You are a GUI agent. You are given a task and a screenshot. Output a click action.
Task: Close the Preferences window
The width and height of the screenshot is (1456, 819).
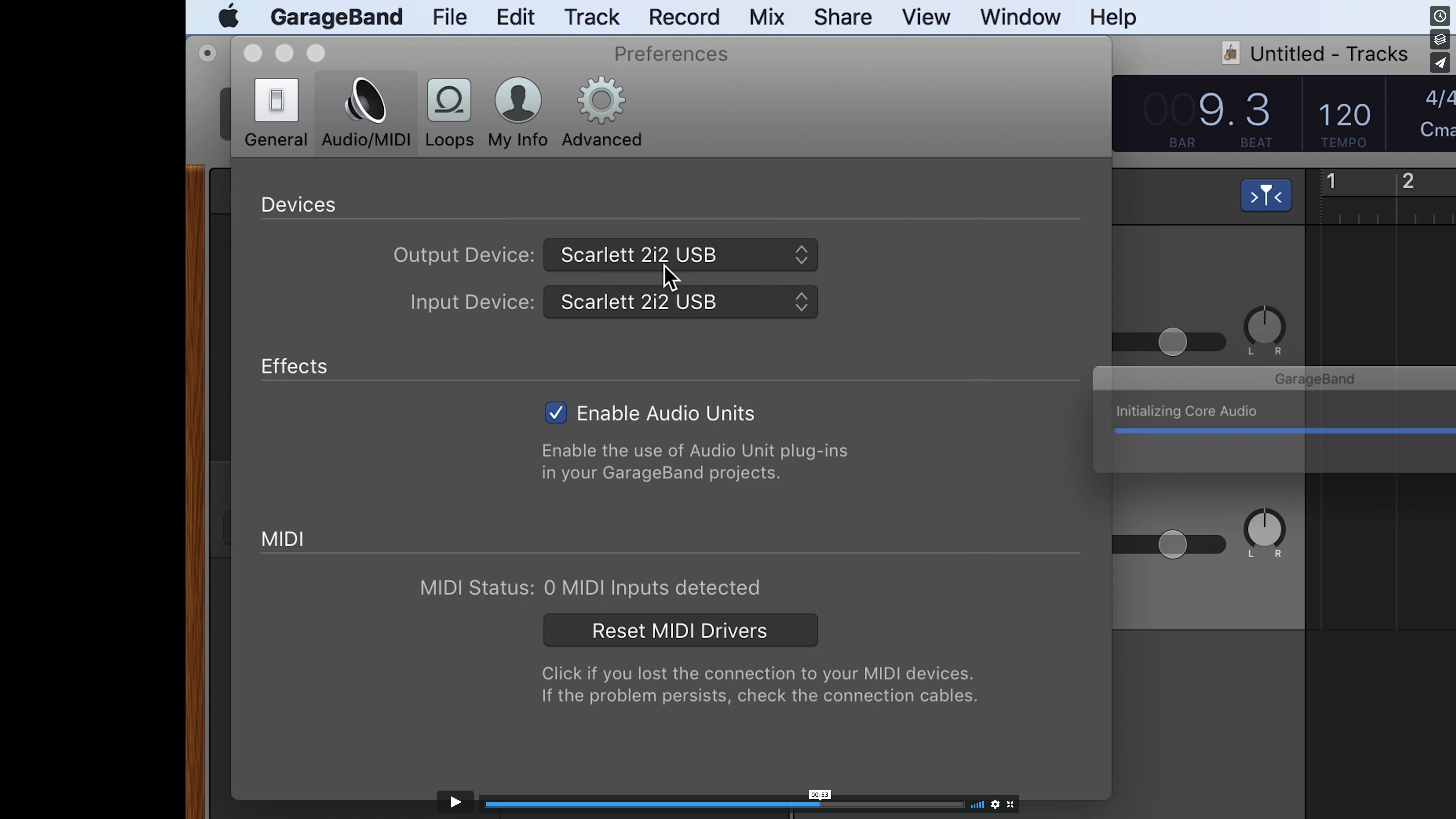[x=253, y=53]
